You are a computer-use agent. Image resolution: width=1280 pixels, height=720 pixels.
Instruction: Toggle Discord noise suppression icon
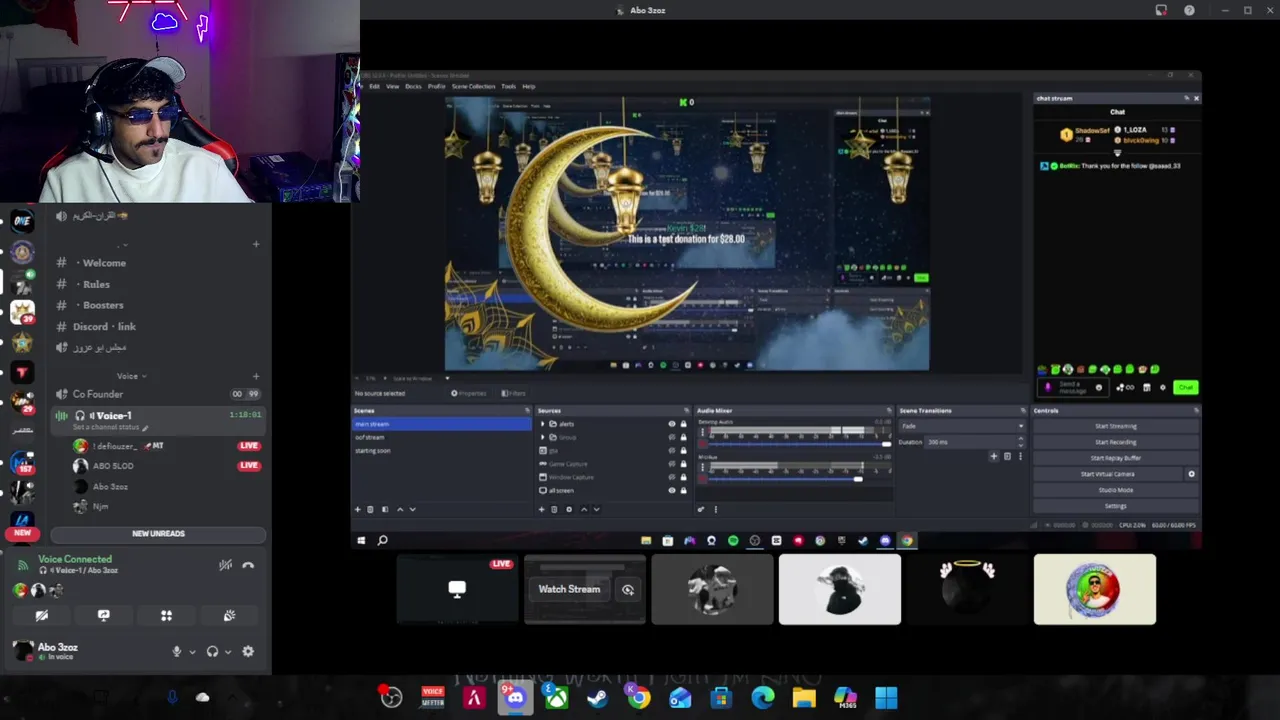click(x=226, y=565)
